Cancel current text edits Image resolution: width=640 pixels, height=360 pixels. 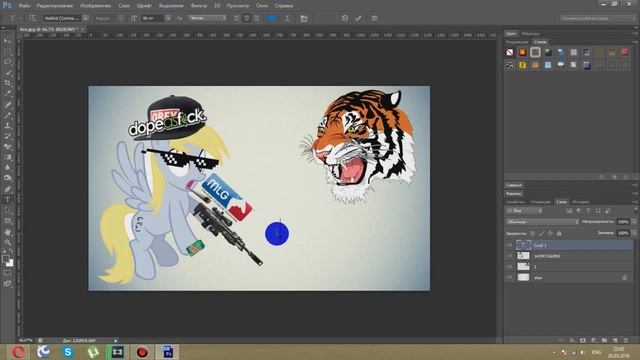coord(345,18)
